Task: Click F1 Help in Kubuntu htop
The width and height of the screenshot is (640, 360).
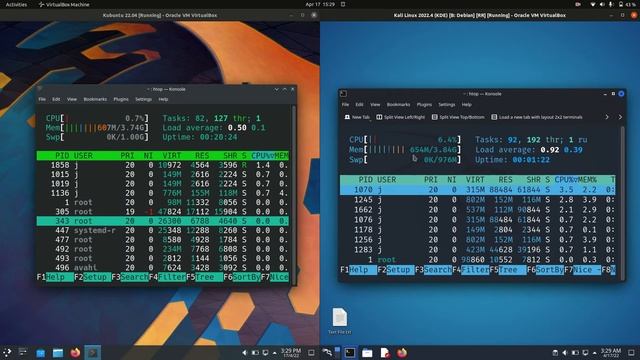Action: (55, 277)
